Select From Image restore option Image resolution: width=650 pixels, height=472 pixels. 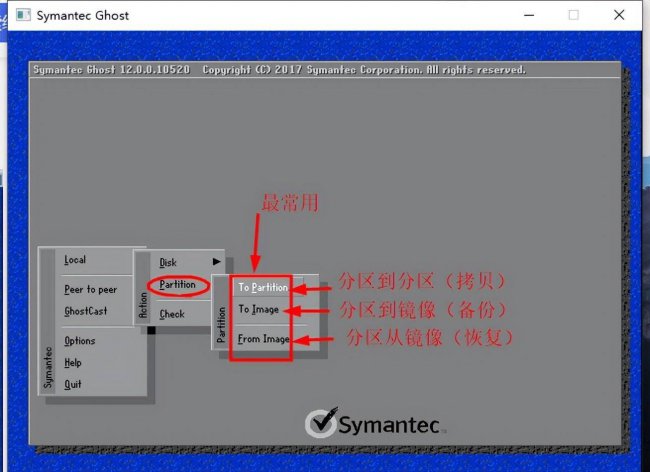point(264,339)
